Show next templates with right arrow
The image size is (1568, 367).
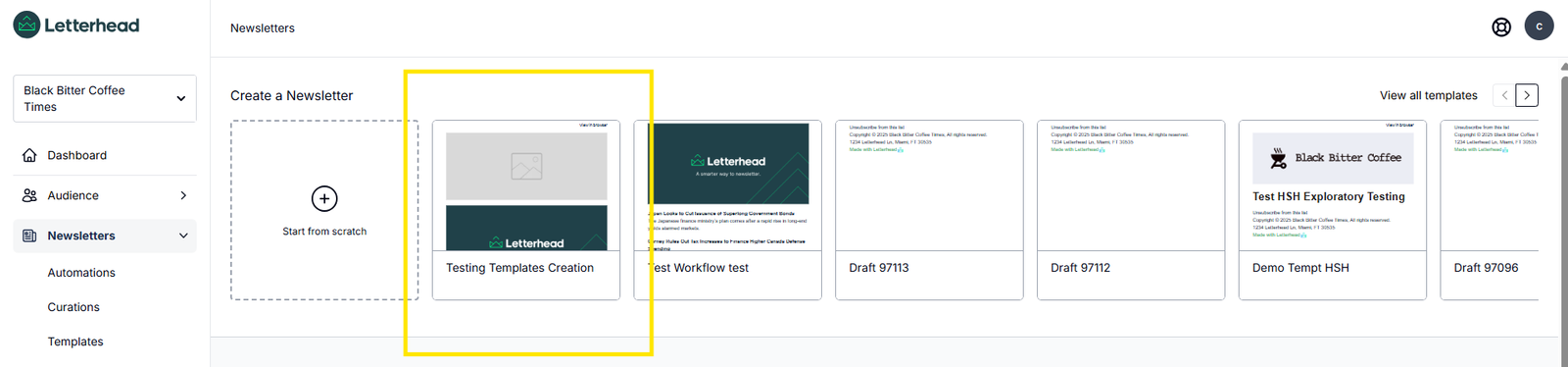tap(1527, 95)
